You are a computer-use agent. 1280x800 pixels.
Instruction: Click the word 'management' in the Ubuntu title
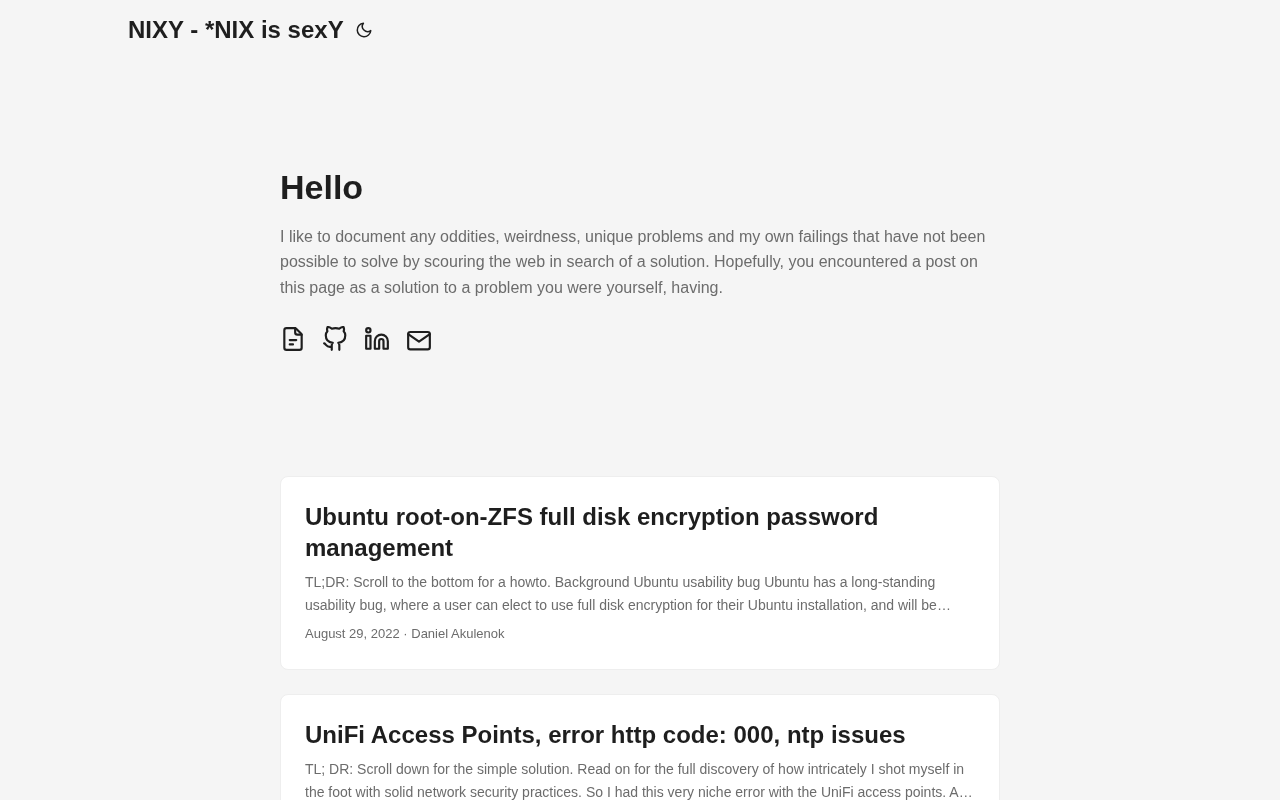379,548
